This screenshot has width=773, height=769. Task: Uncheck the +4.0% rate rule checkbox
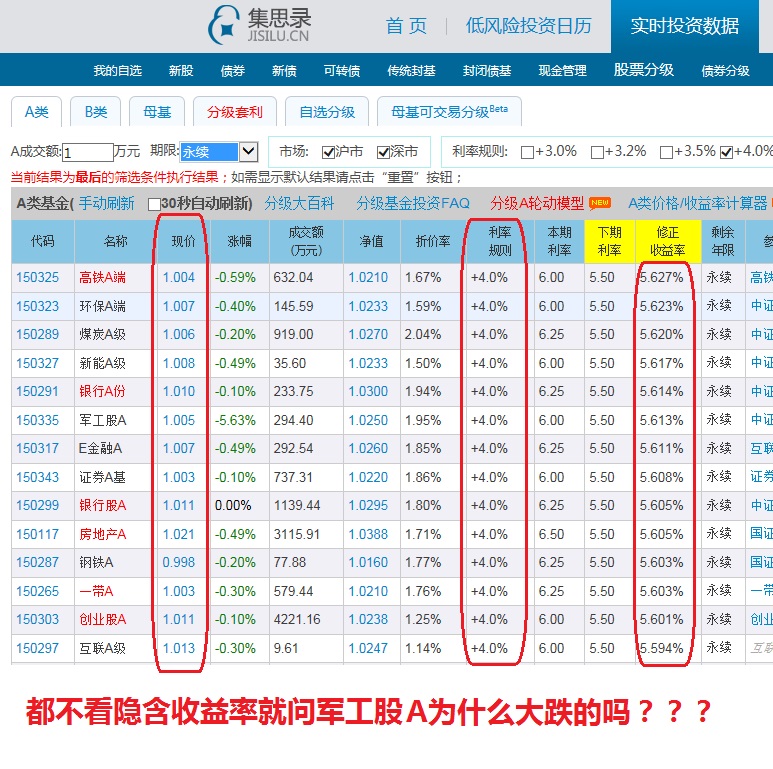pyautogui.click(x=726, y=152)
